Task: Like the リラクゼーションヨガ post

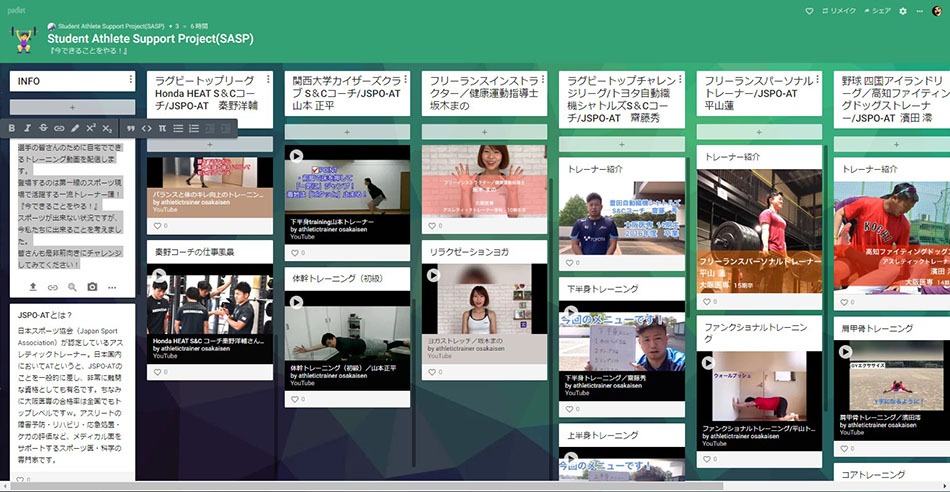Action: pos(433,372)
